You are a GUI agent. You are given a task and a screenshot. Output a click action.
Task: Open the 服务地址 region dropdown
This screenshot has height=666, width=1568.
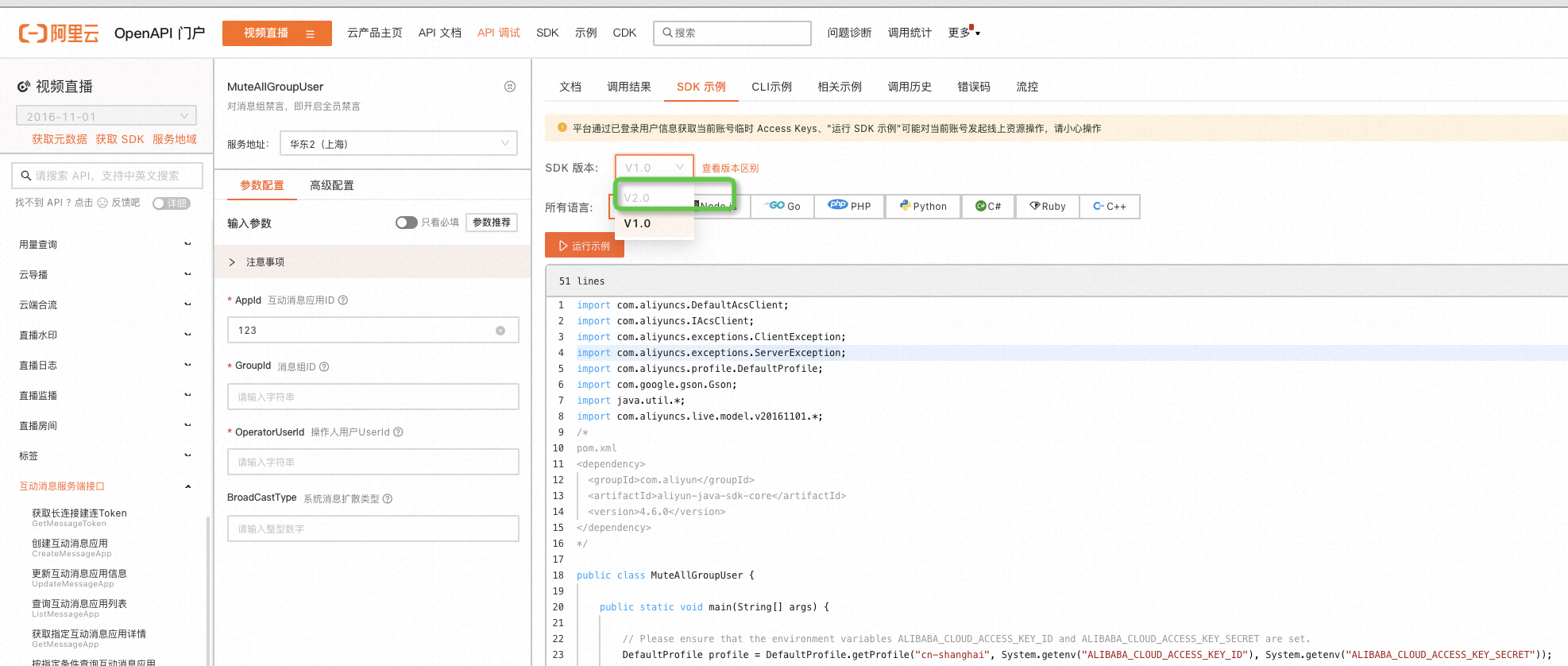coord(399,144)
